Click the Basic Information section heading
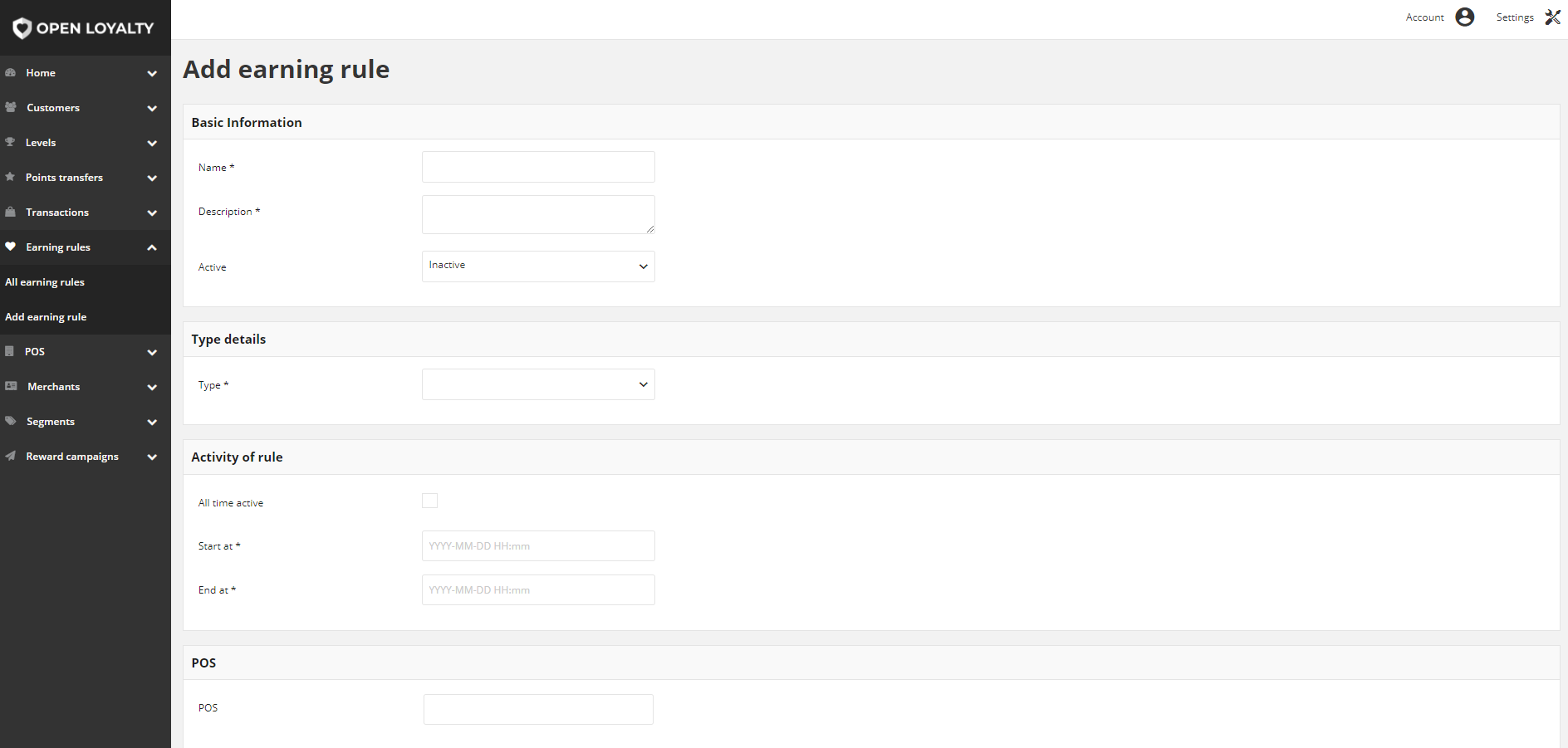The height and width of the screenshot is (748, 1568). click(247, 123)
